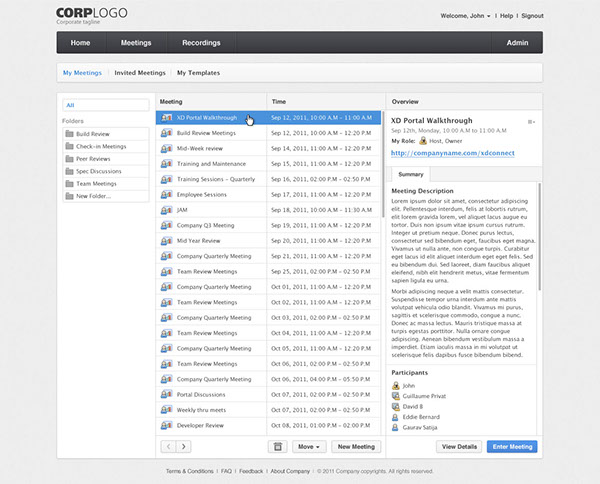
Task: Click participant icon for Gaurav Satija
Action: pos(396,427)
